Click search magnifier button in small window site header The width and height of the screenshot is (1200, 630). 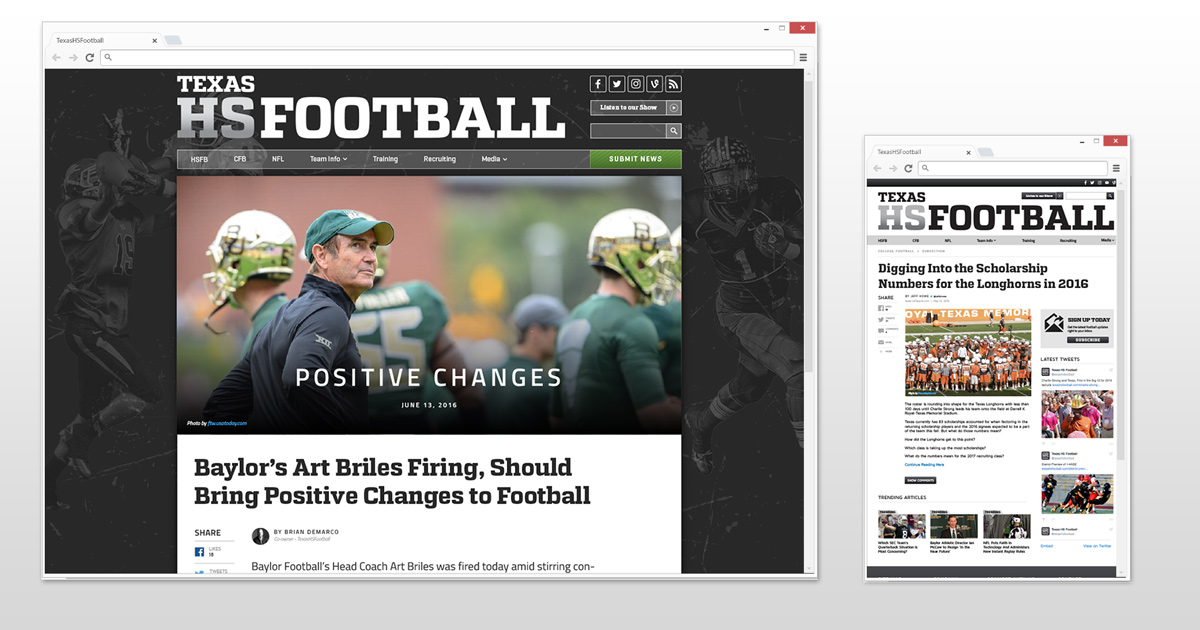point(1110,196)
